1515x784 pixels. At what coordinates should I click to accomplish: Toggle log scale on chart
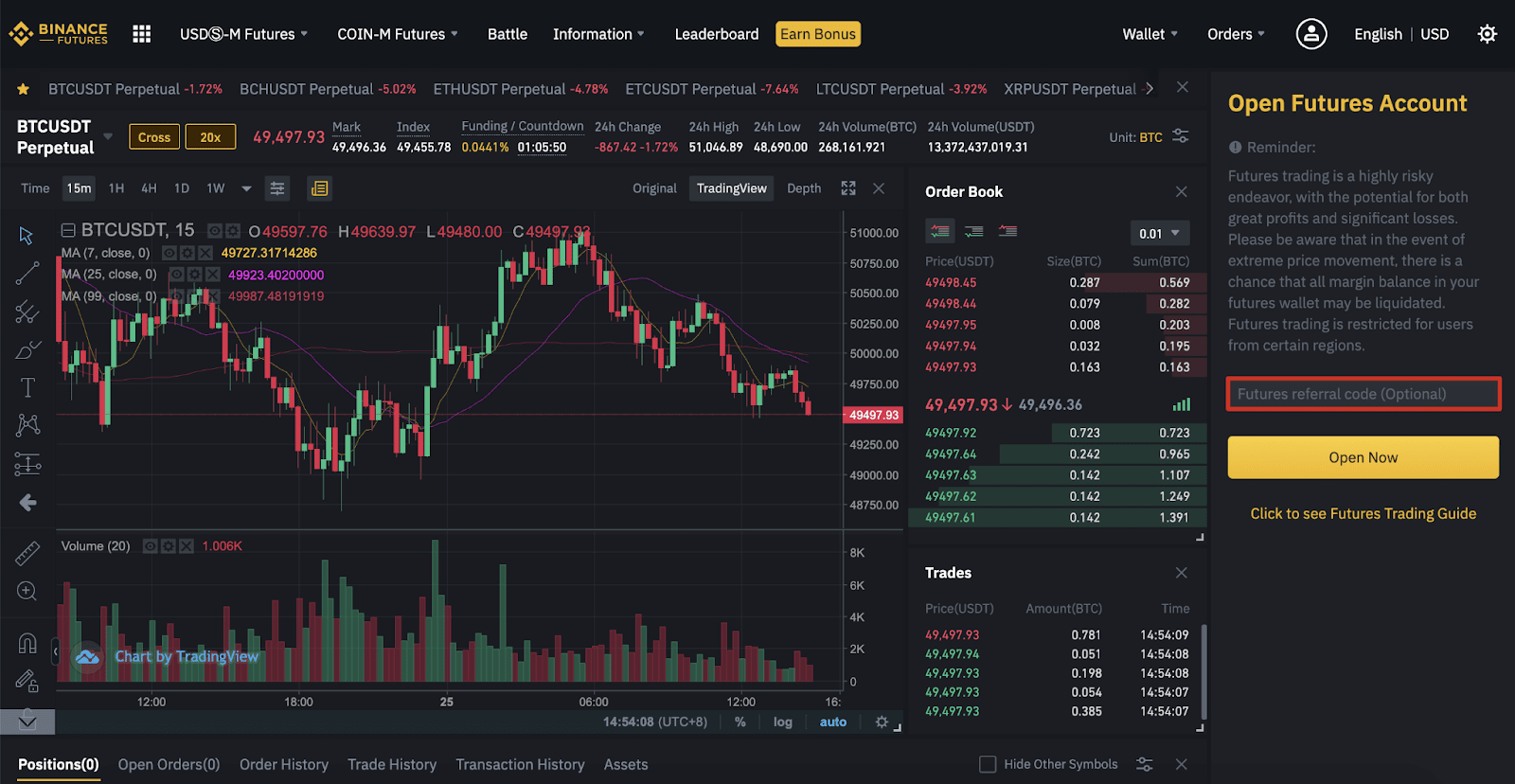click(782, 722)
